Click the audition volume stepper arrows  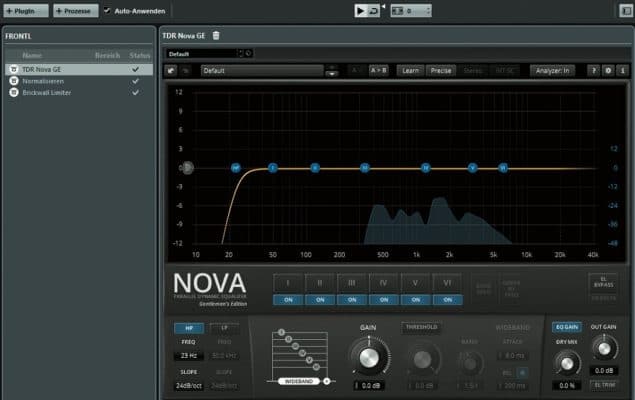pos(428,11)
